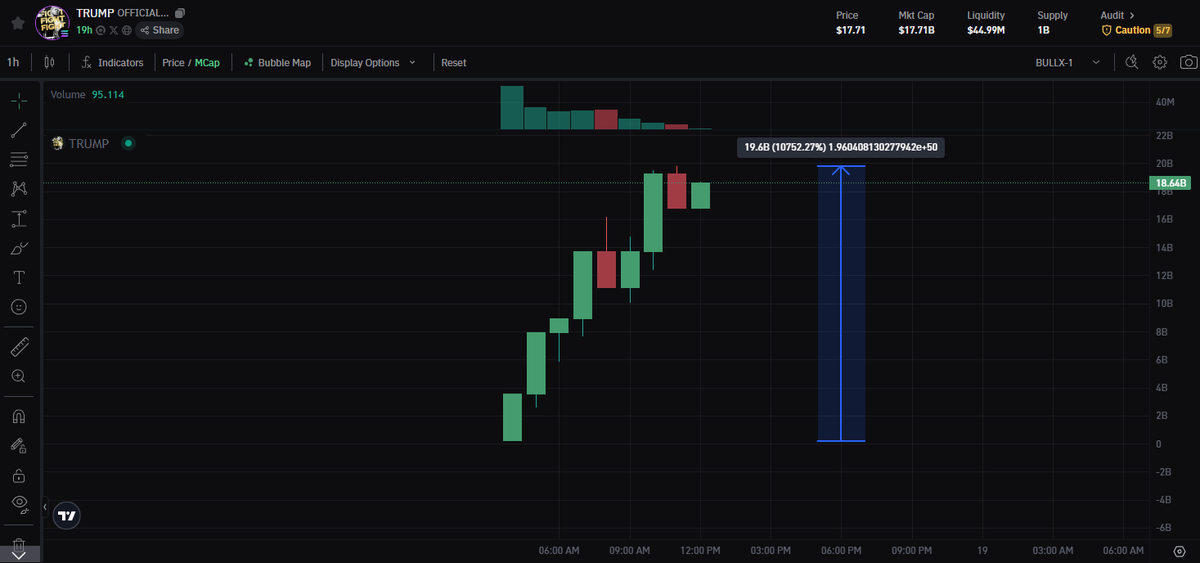
Task: Click the Share button
Action: (159, 30)
